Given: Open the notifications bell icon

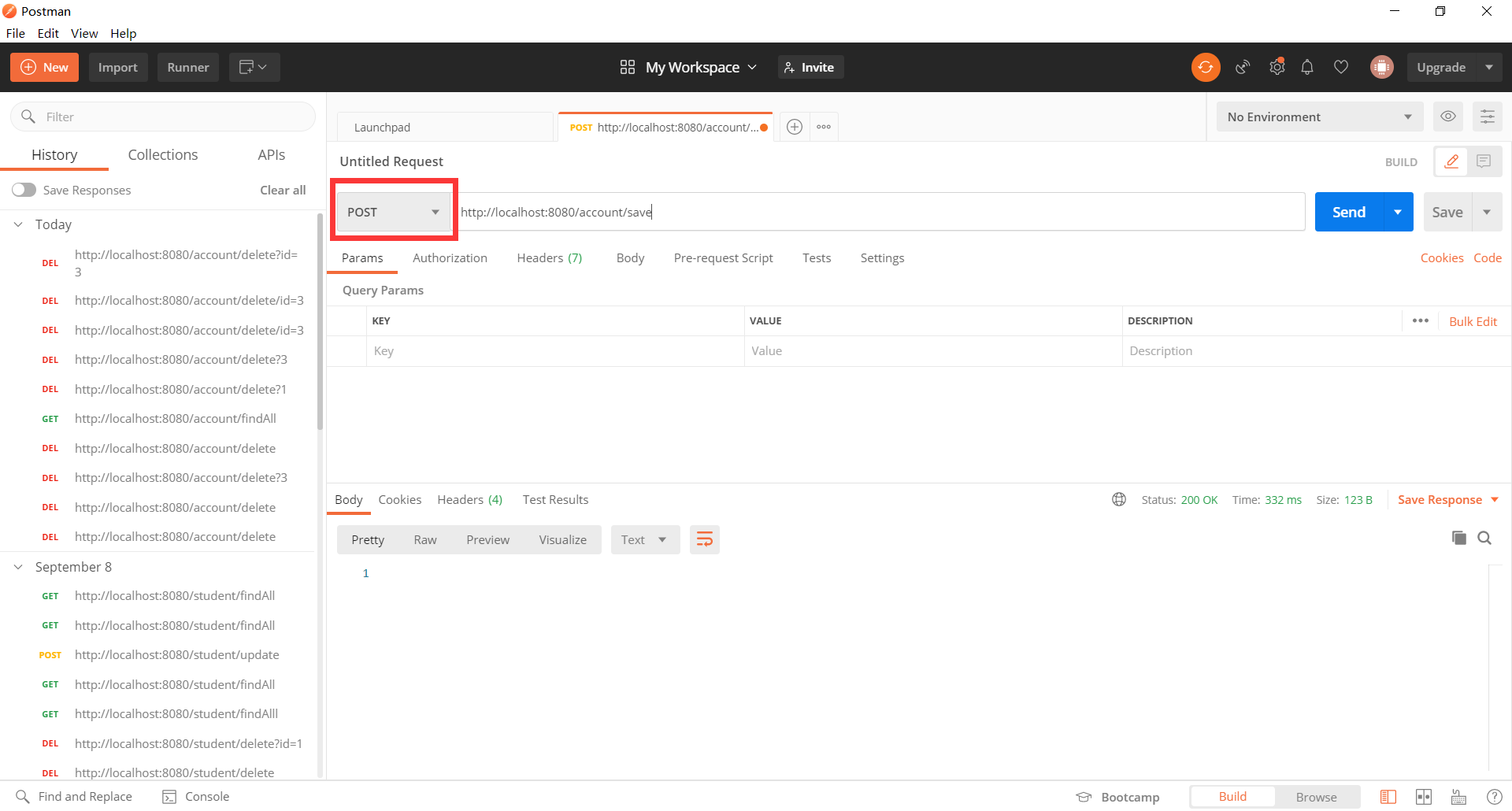Looking at the screenshot, I should coord(1307,67).
